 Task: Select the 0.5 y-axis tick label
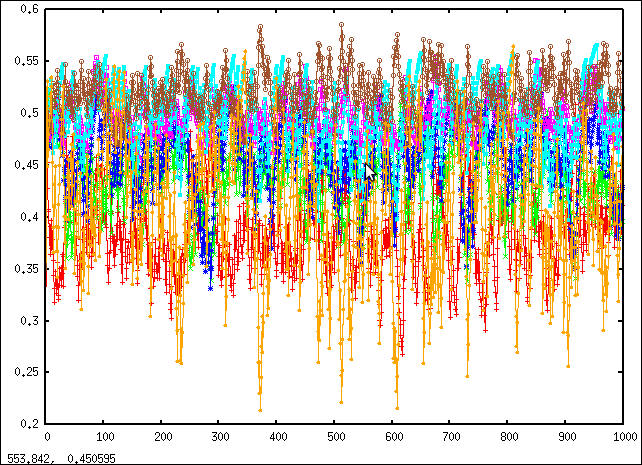point(30,113)
